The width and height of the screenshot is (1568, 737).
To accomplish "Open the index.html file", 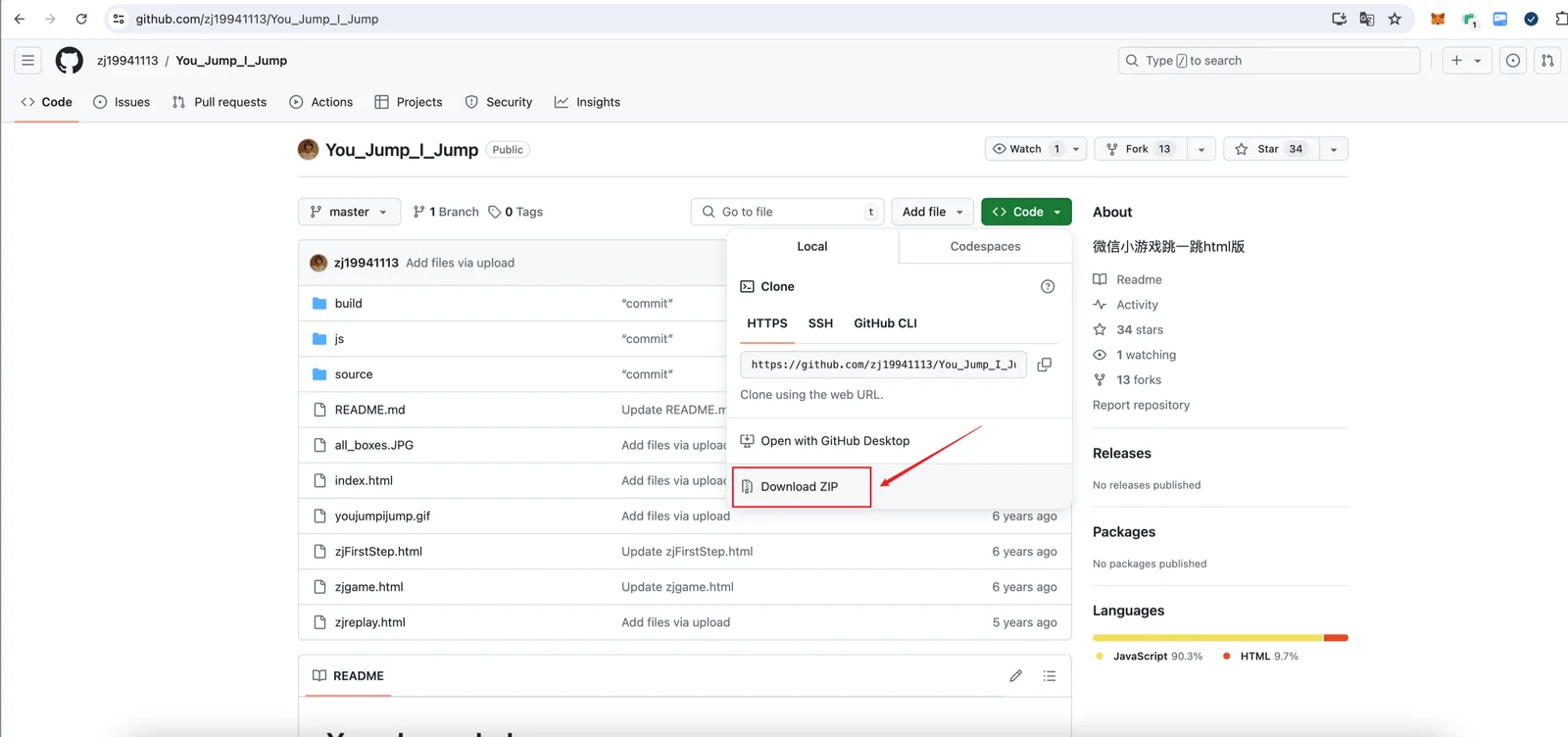I will pos(364,481).
